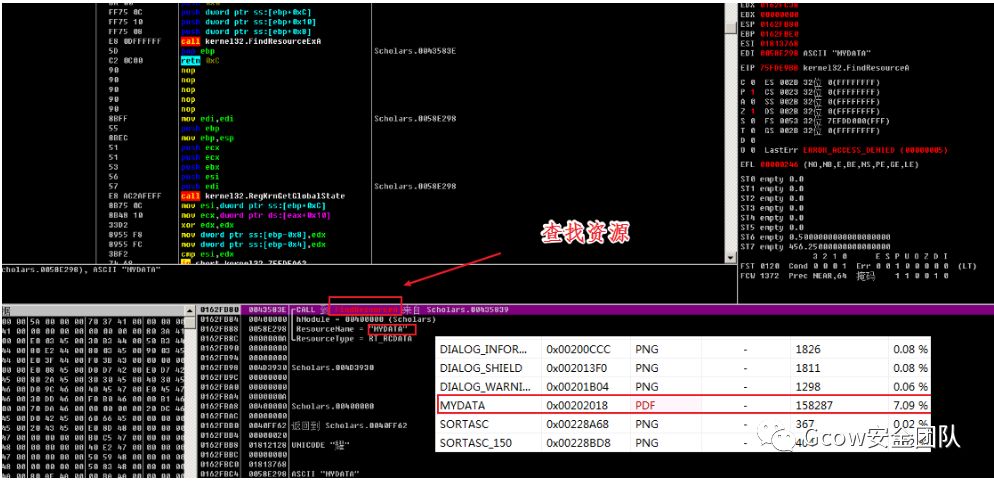Click the hex dump scrollbar up arrow
The height and width of the screenshot is (481, 994).
tap(190, 311)
